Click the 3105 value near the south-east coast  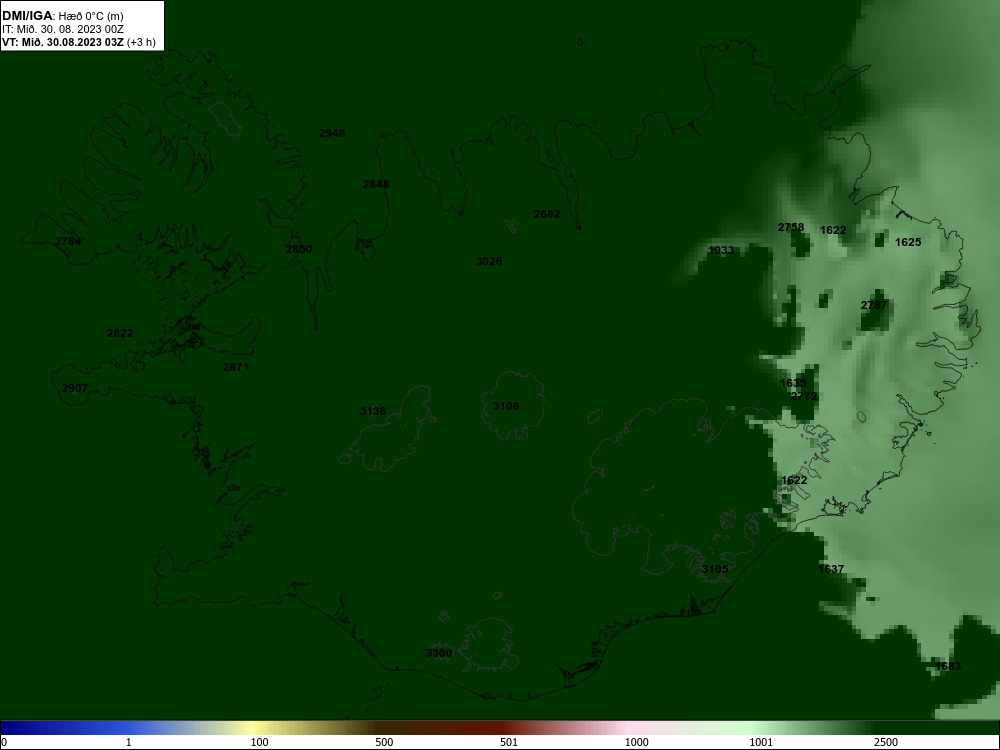pyautogui.click(x=714, y=569)
